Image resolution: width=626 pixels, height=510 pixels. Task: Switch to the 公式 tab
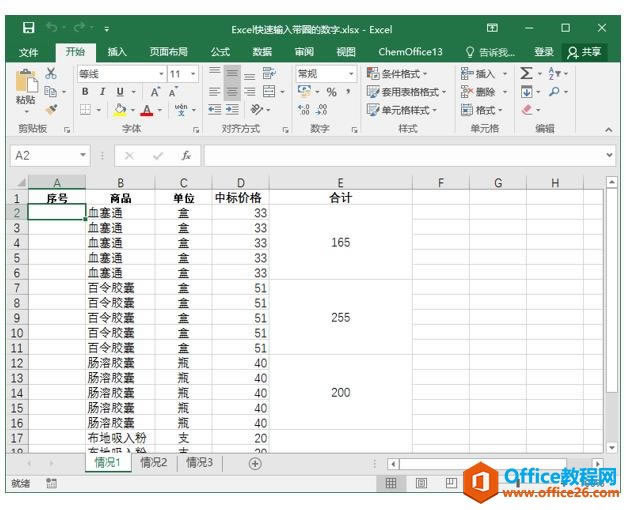(x=220, y=52)
